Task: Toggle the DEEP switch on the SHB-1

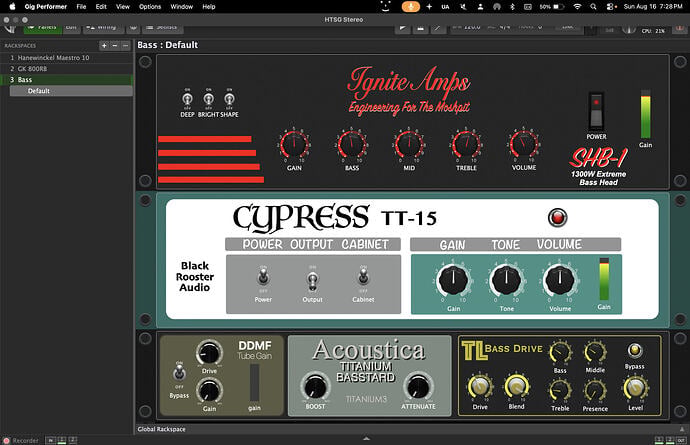Action: tap(187, 99)
